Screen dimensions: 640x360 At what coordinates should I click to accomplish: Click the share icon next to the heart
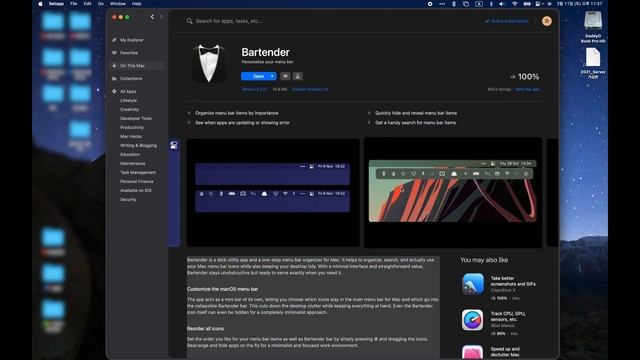pyautogui.click(x=298, y=76)
